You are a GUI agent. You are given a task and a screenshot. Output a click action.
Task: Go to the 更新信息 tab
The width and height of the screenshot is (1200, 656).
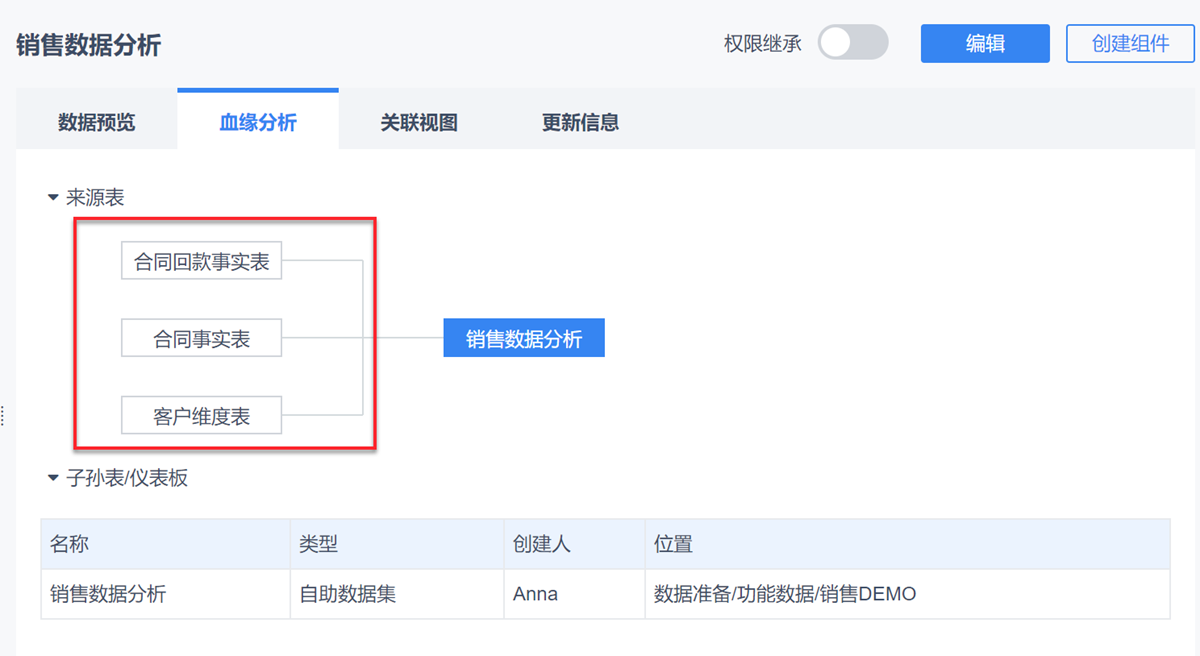point(580,122)
